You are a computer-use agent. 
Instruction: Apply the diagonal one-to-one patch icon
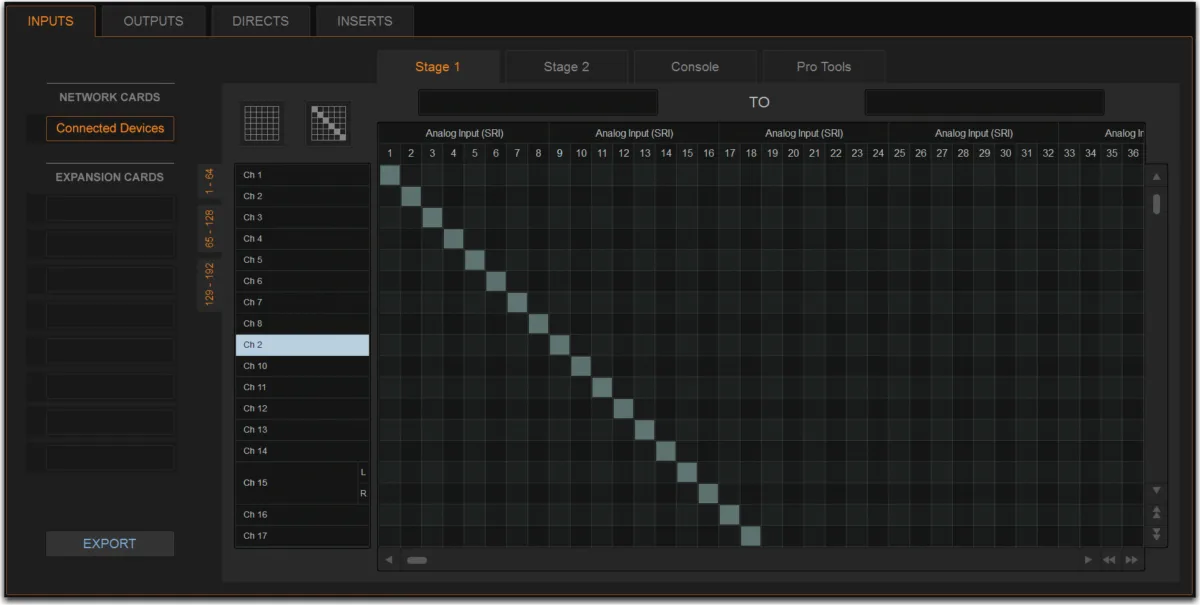tap(327, 123)
